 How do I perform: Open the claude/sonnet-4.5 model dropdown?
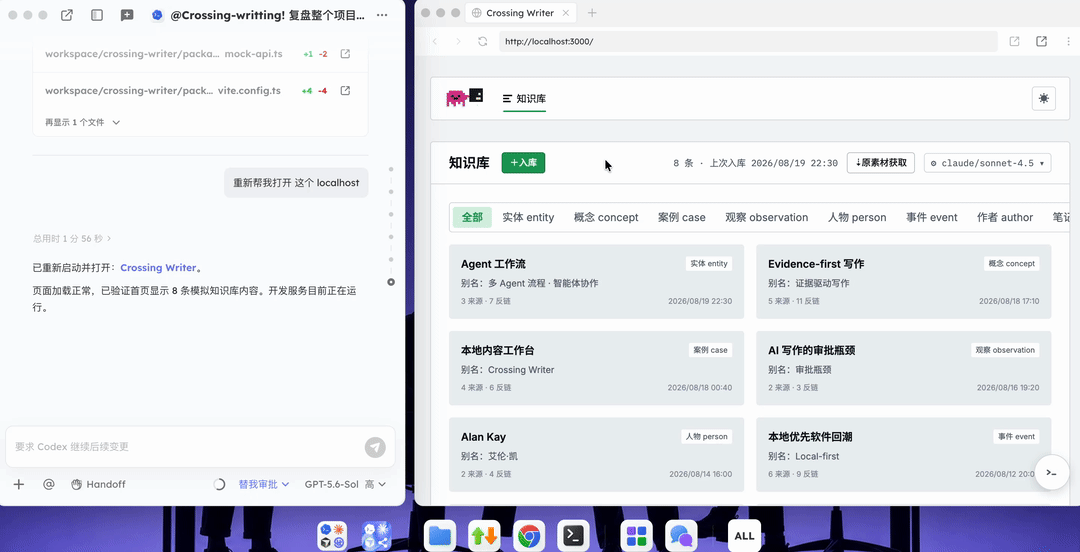(987, 163)
